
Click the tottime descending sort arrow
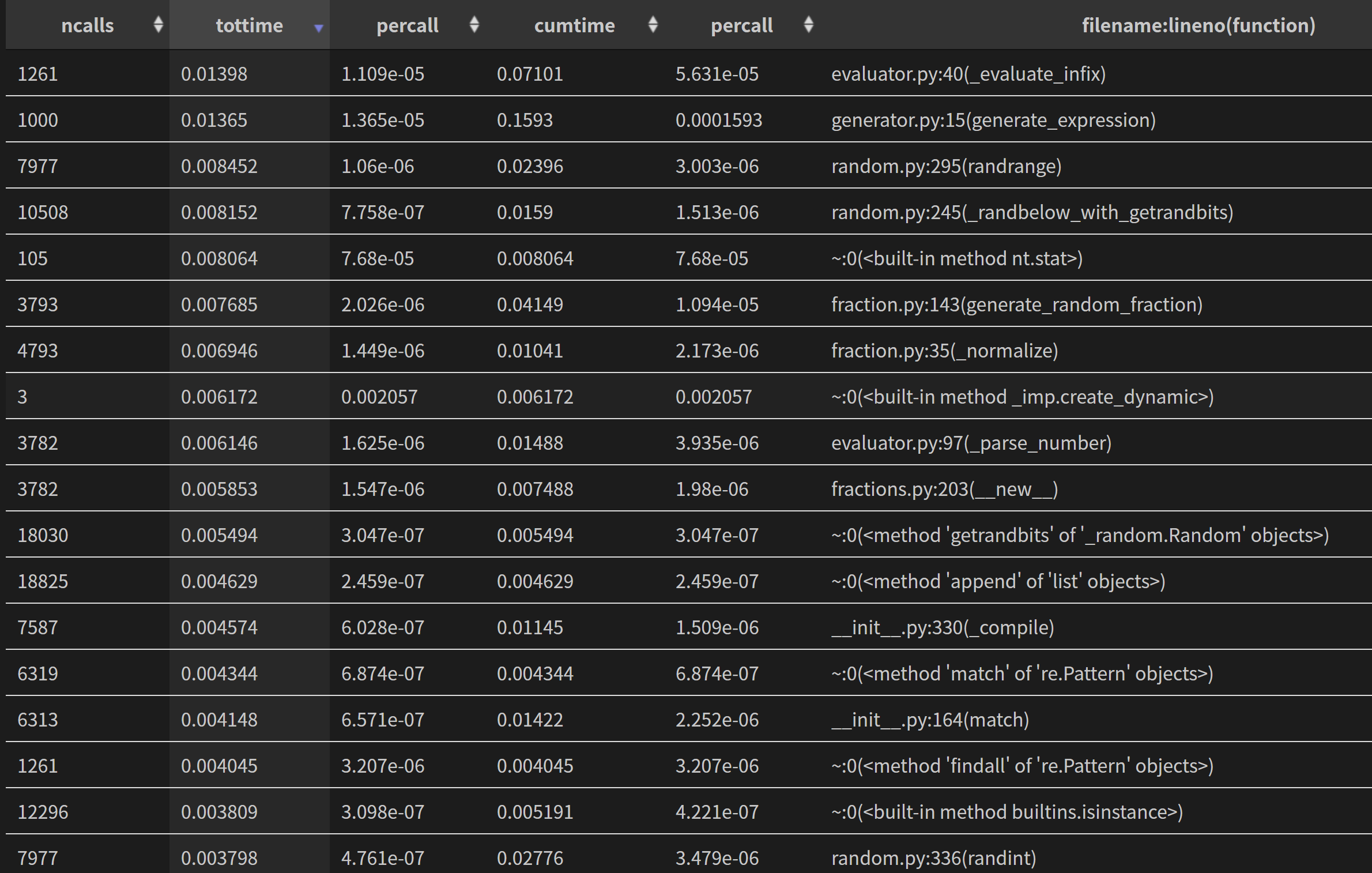(318, 28)
